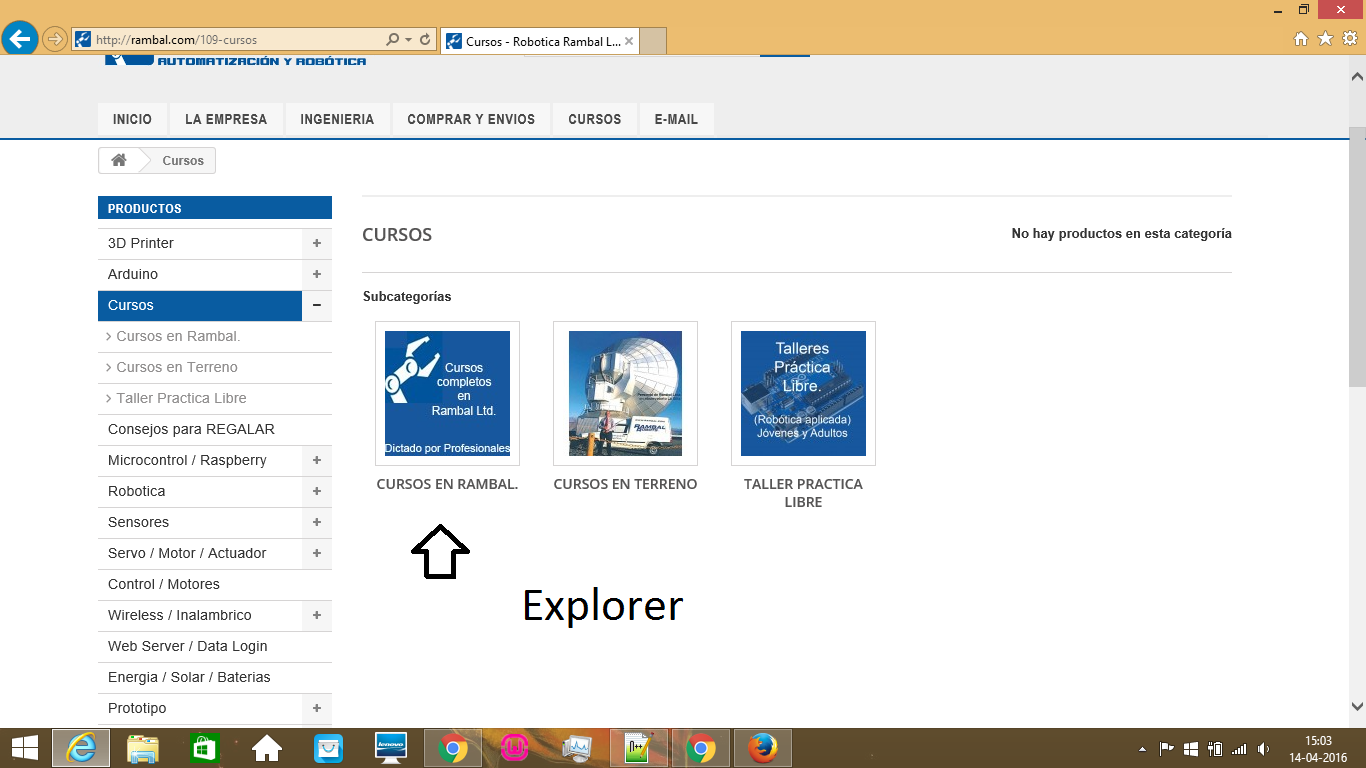Select the highlighted Cursos sidebar category

tap(200, 305)
